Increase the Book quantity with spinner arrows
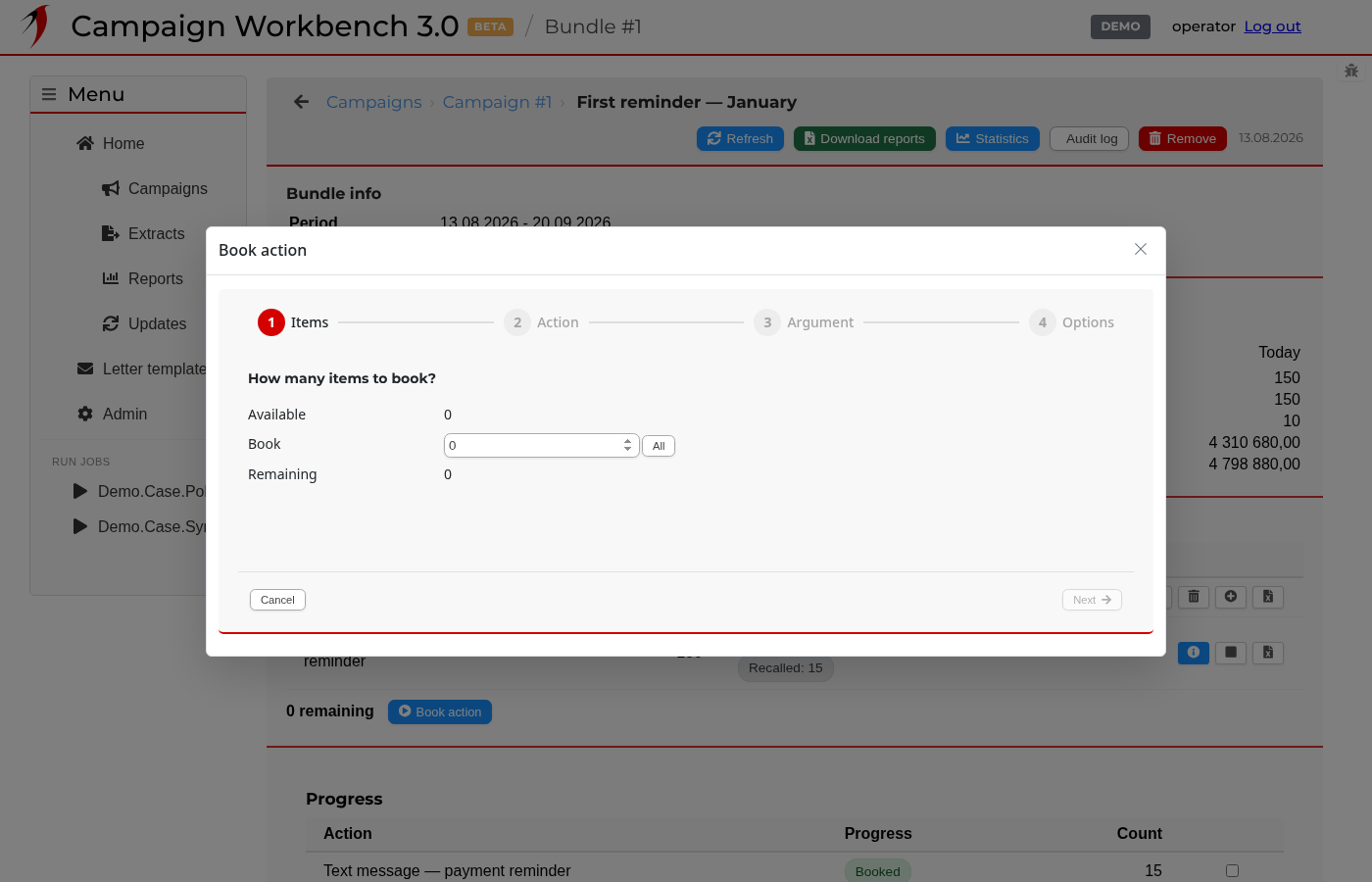The height and width of the screenshot is (882, 1372). point(627,441)
